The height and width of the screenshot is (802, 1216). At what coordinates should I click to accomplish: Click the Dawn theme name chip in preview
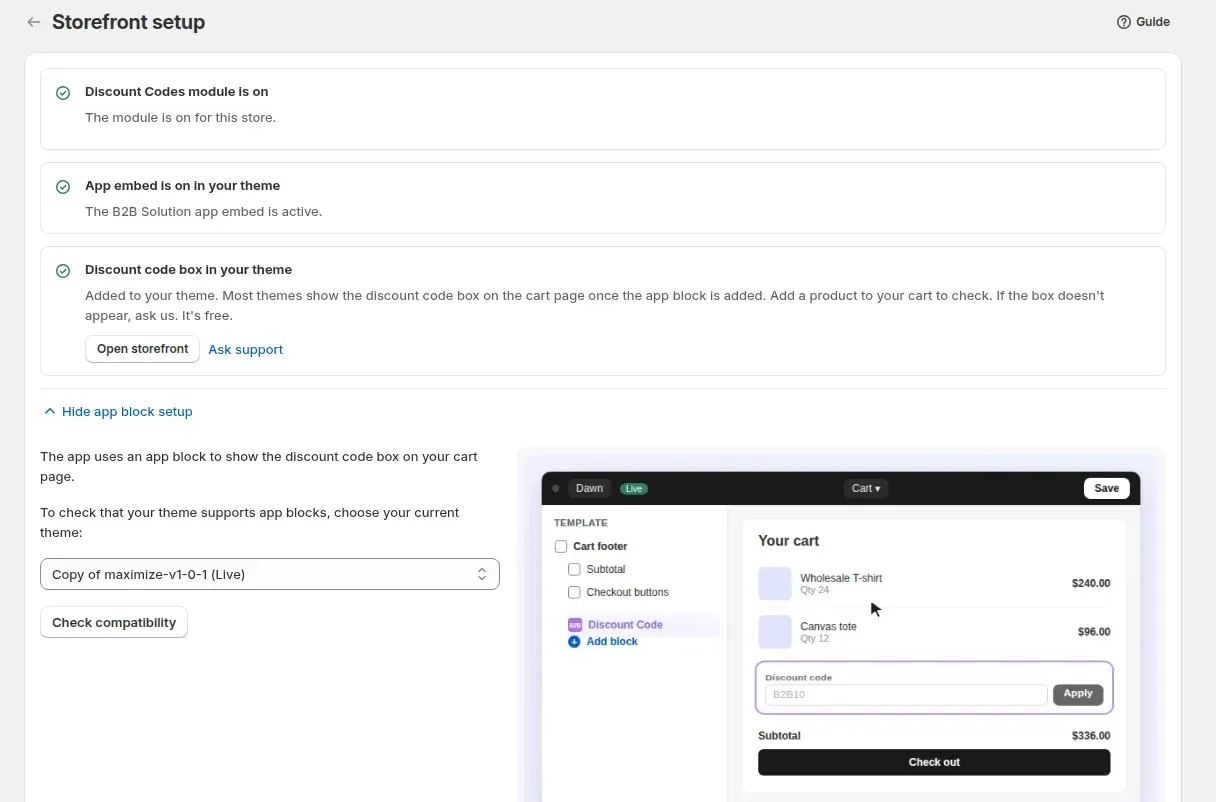pos(589,489)
